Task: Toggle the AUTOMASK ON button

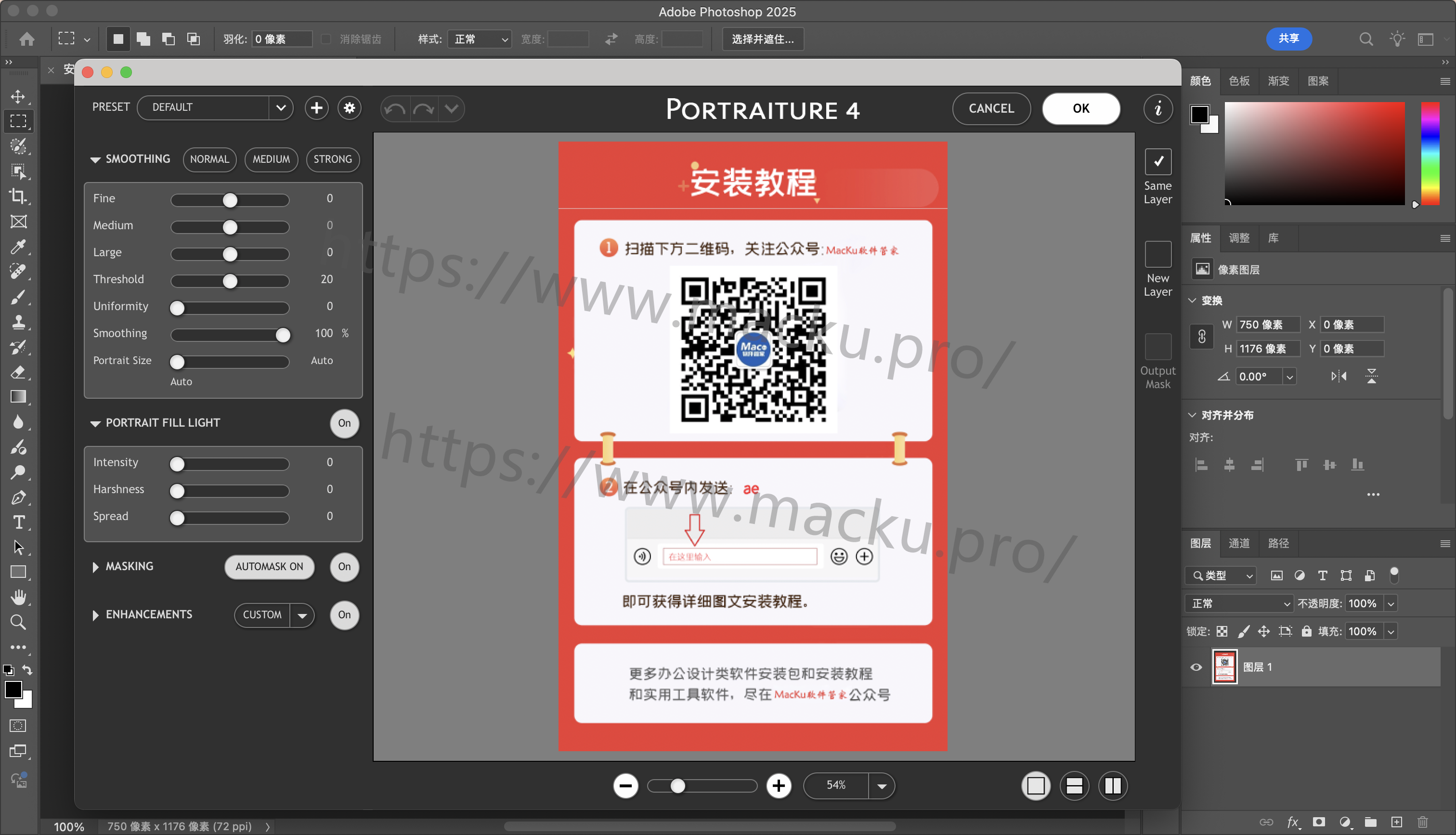Action: tap(270, 567)
